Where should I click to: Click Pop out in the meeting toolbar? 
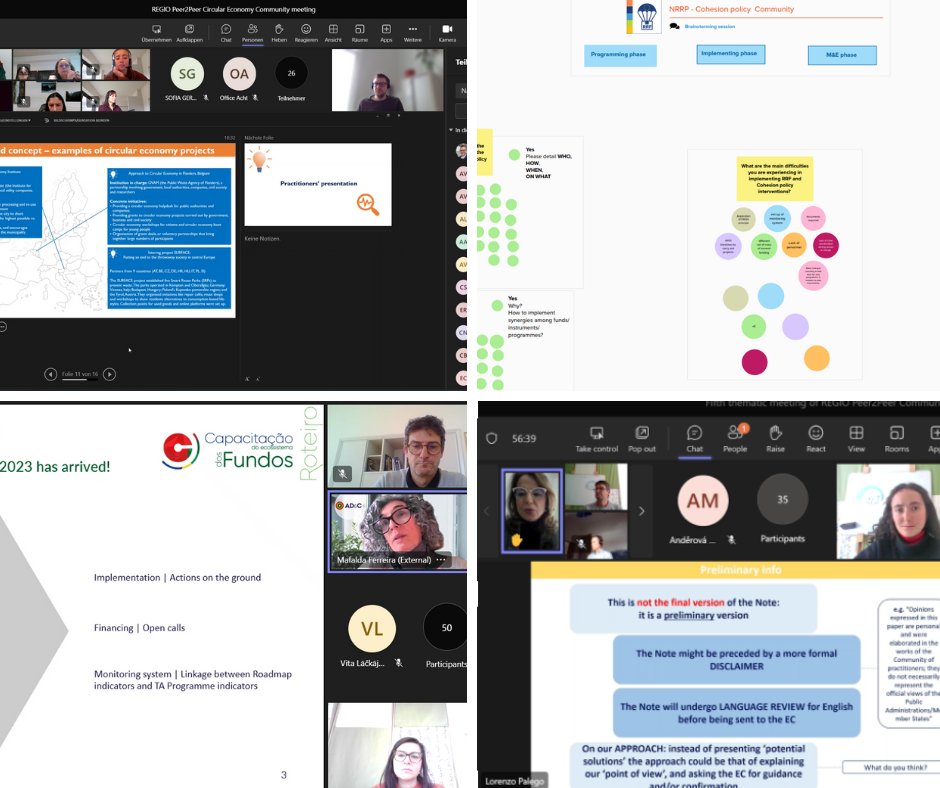pyautogui.click(x=641, y=440)
